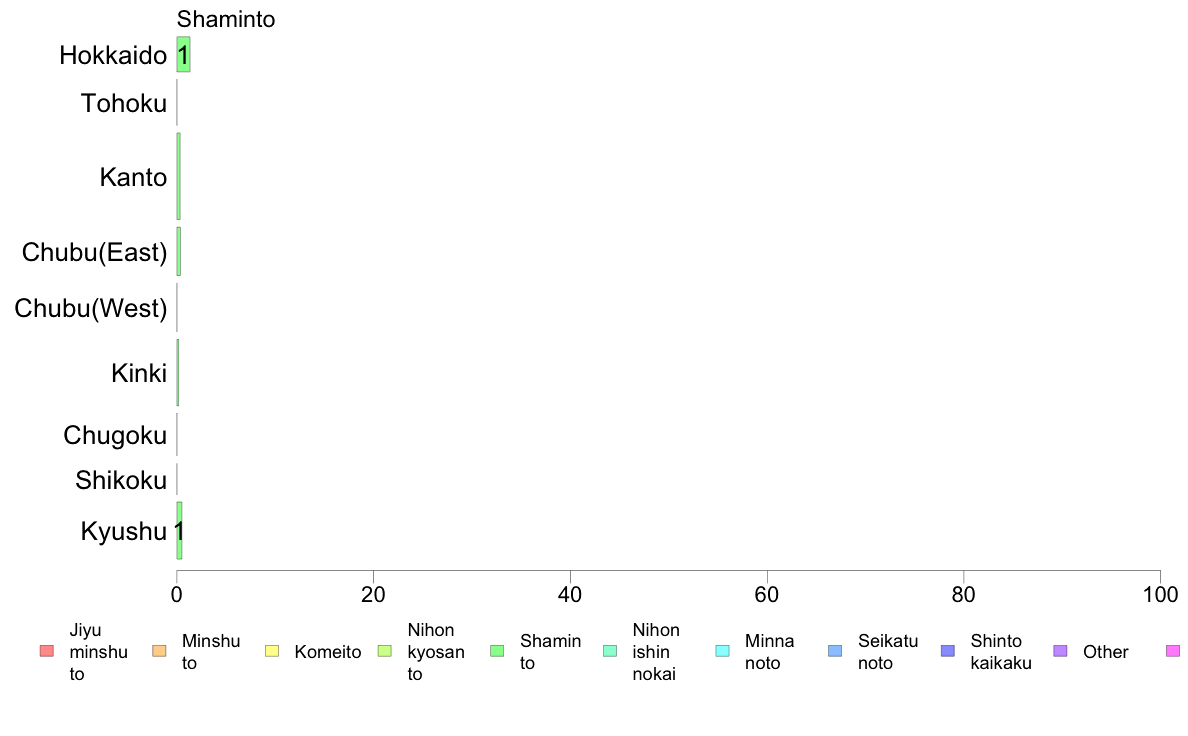Click the Minna noto cyan legend swatch
Screen dimensions: 1188x736
723,651
